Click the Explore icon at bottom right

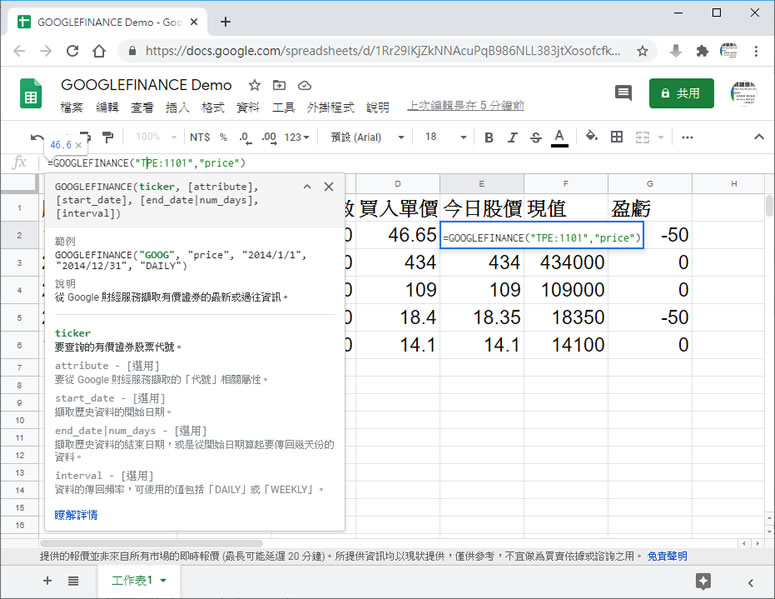(703, 581)
